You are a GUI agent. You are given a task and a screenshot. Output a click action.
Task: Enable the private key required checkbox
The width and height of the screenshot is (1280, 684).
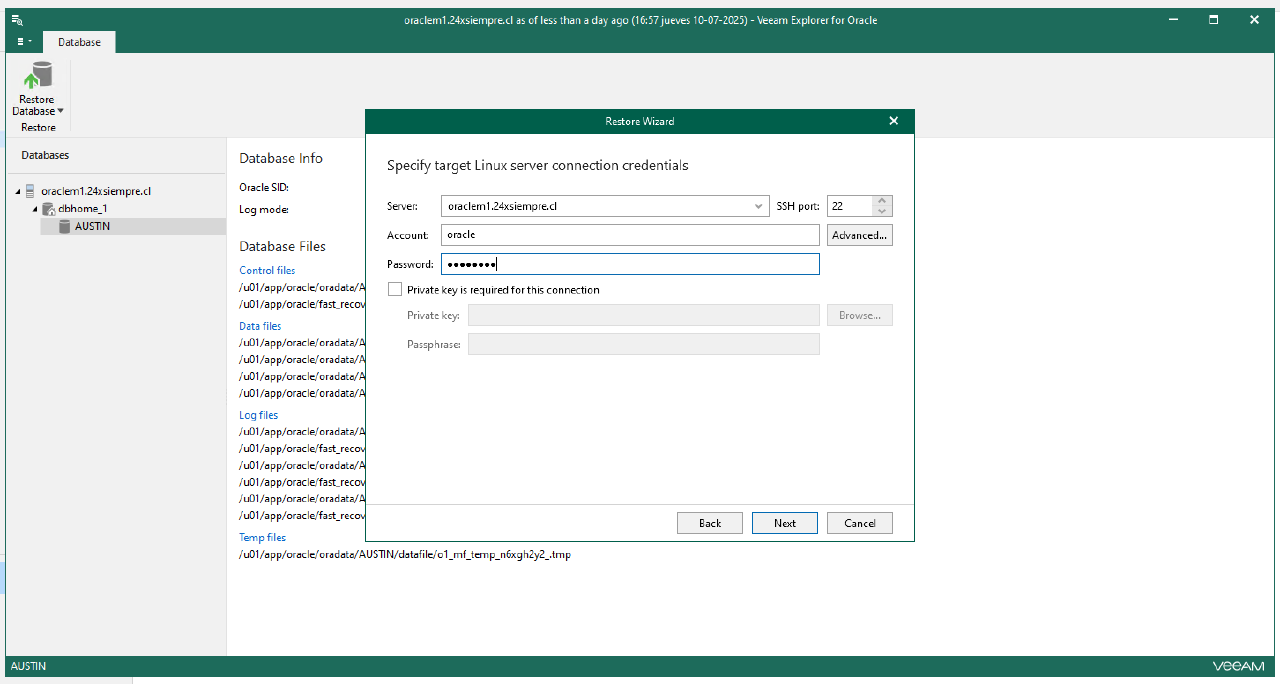(x=394, y=290)
